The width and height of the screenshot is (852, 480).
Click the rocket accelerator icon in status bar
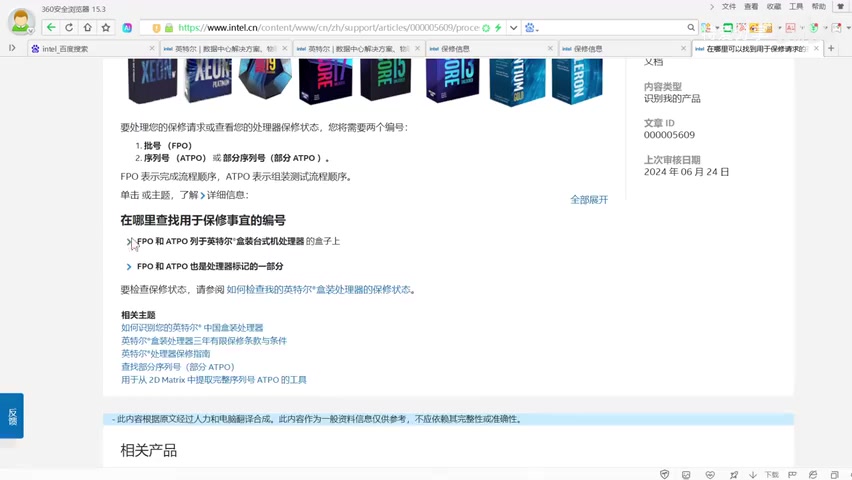(x=734, y=475)
